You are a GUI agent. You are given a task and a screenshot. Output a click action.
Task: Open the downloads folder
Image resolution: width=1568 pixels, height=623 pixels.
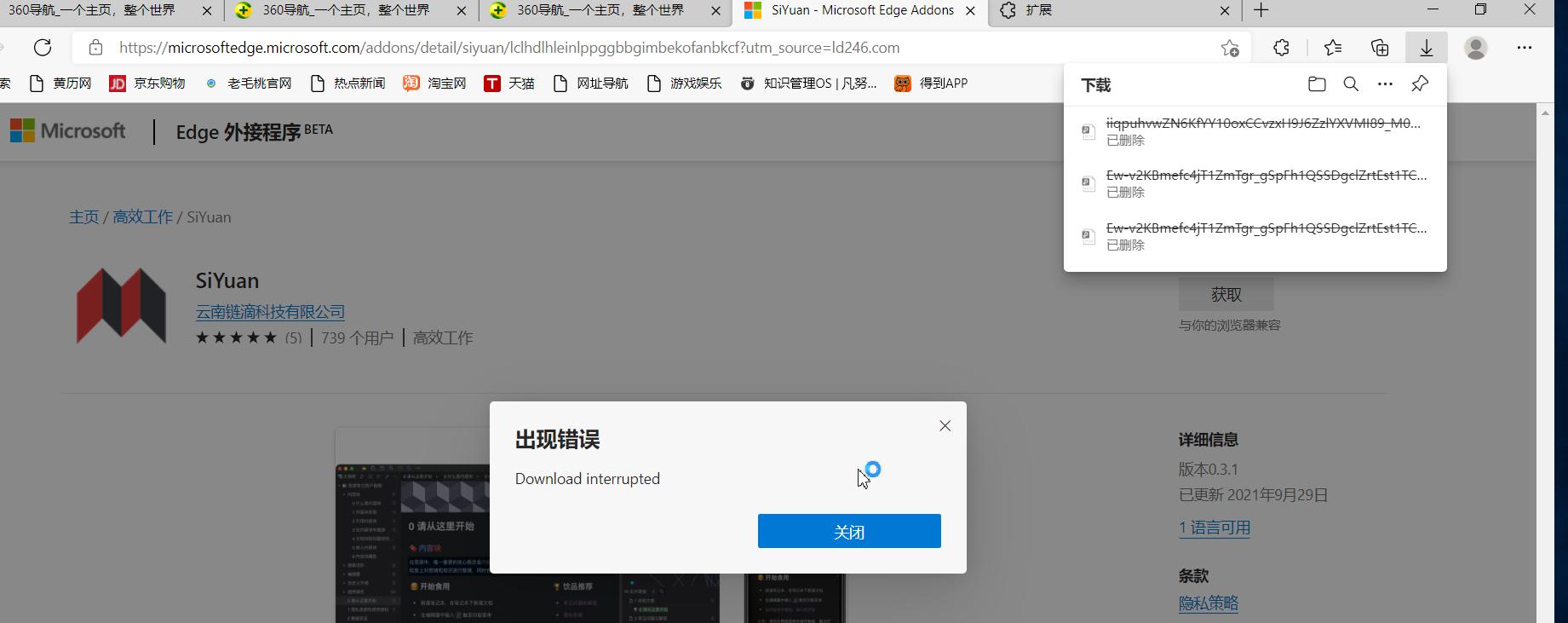point(1317,84)
